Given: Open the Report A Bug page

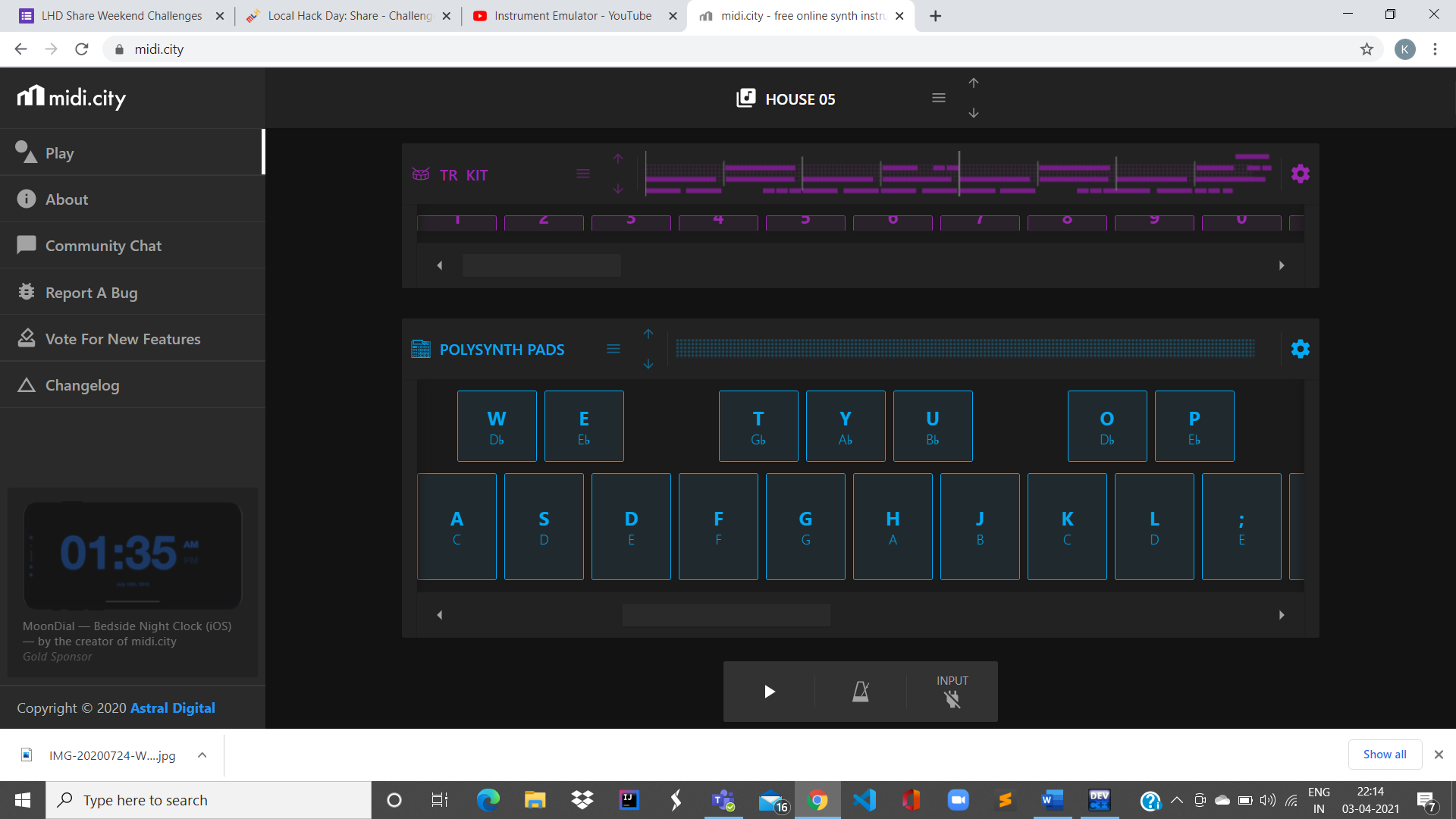Looking at the screenshot, I should pyautogui.click(x=91, y=293).
